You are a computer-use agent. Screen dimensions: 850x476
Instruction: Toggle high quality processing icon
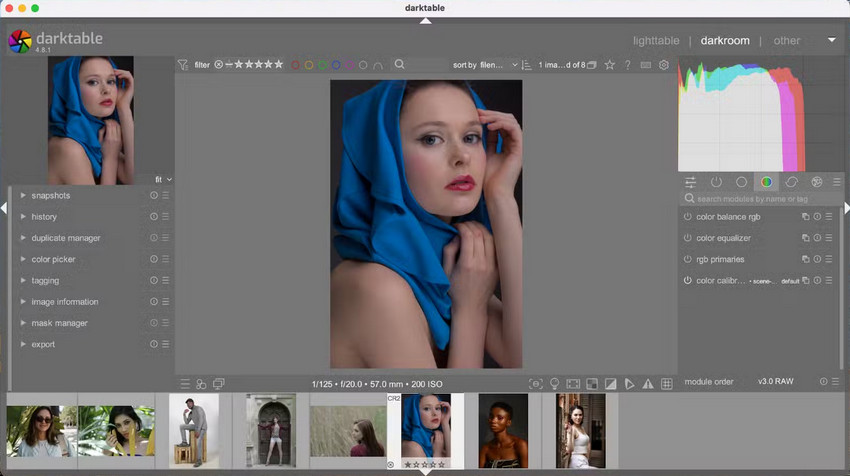pyautogui.click(x=573, y=384)
